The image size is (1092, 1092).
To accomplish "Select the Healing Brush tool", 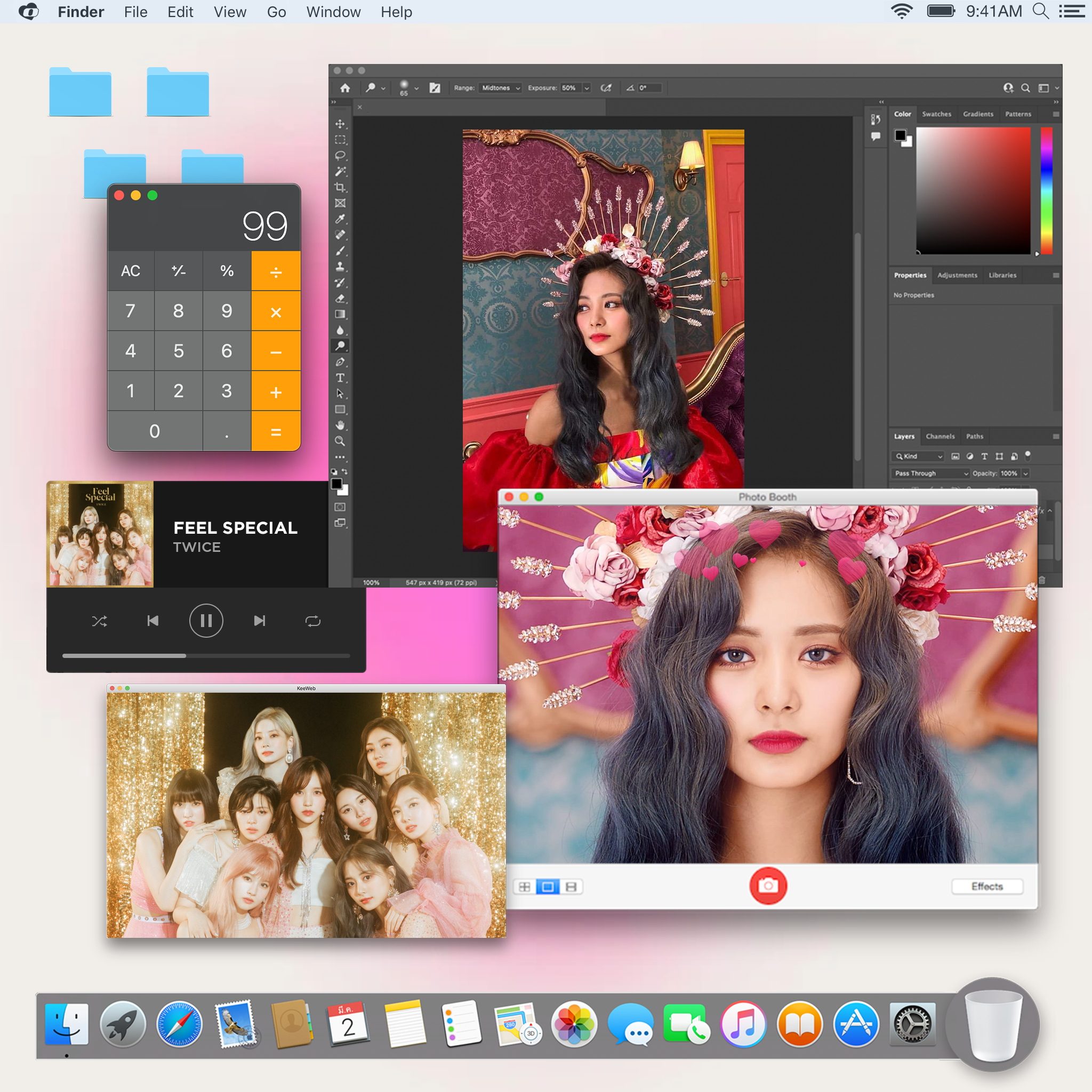I will [x=340, y=236].
